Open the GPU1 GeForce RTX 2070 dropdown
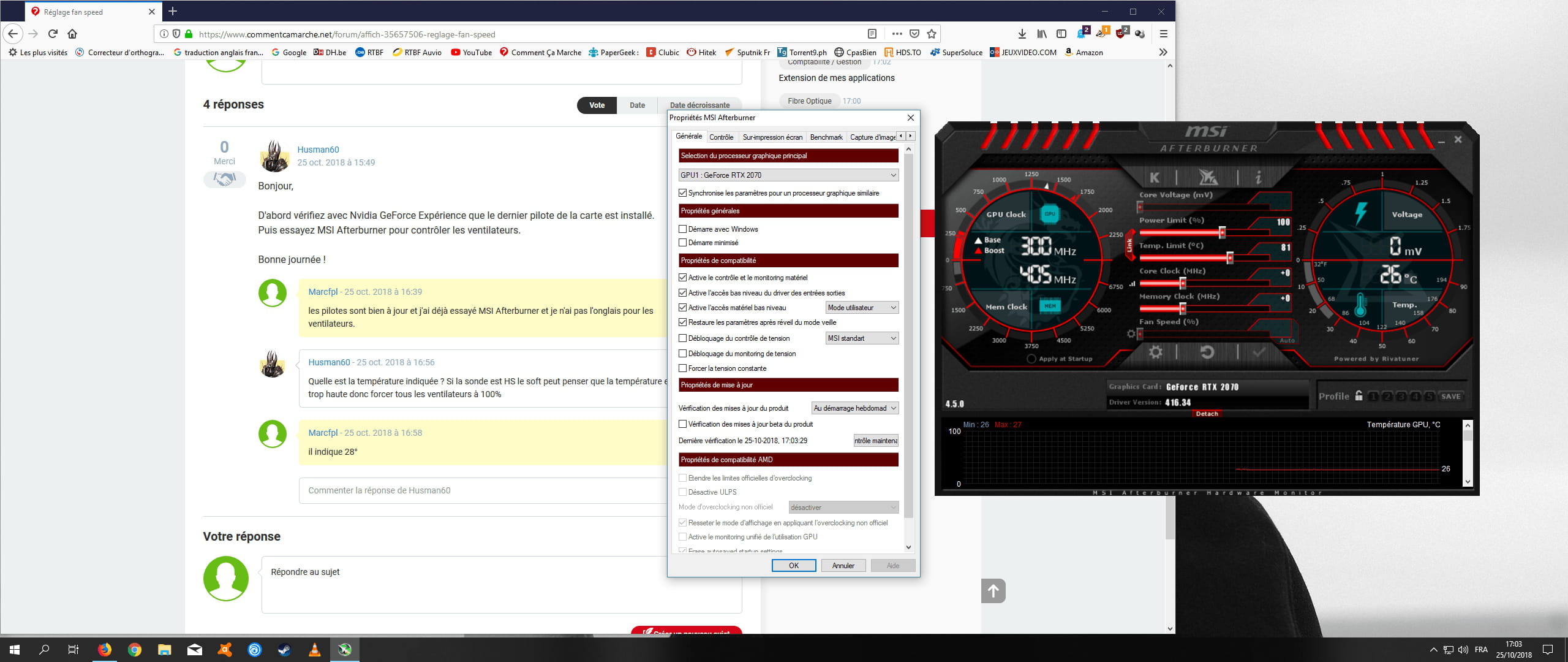Viewport: 1568px width, 662px height. (x=788, y=175)
